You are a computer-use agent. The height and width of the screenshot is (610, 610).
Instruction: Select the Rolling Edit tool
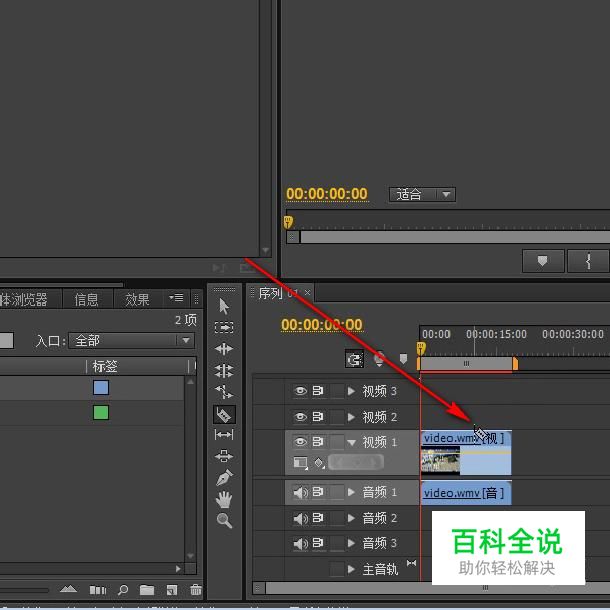click(224, 371)
